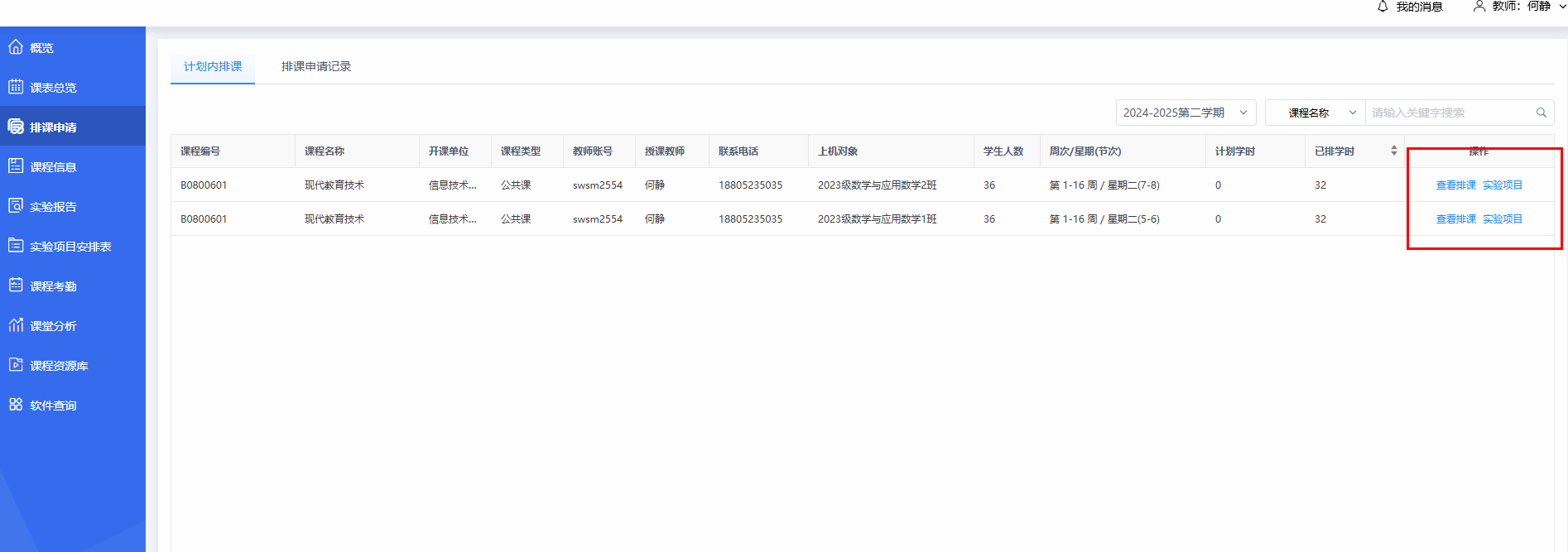This screenshot has height=552, width=1568.
Task: Switch to the 排课申请记录 tab
Action: pyautogui.click(x=316, y=66)
